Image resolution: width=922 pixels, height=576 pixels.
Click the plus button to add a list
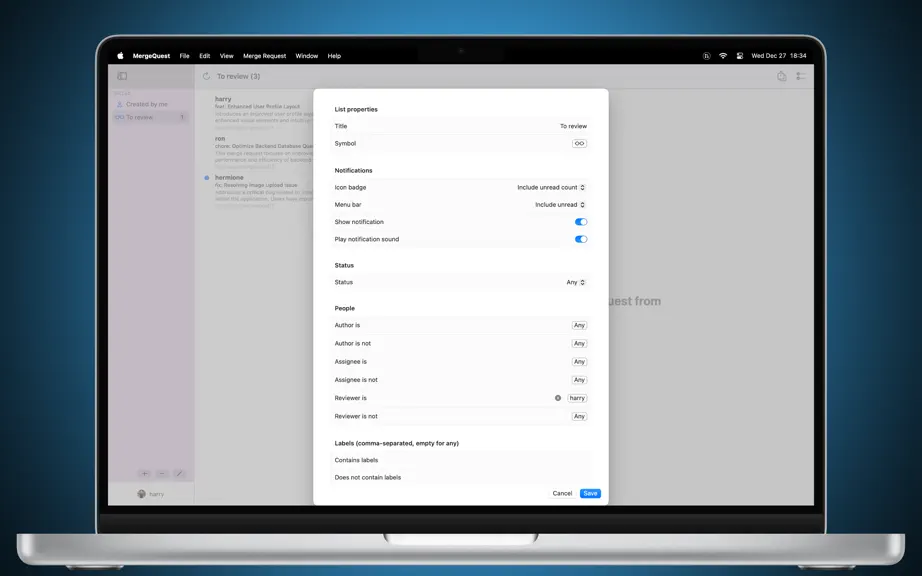(x=145, y=473)
